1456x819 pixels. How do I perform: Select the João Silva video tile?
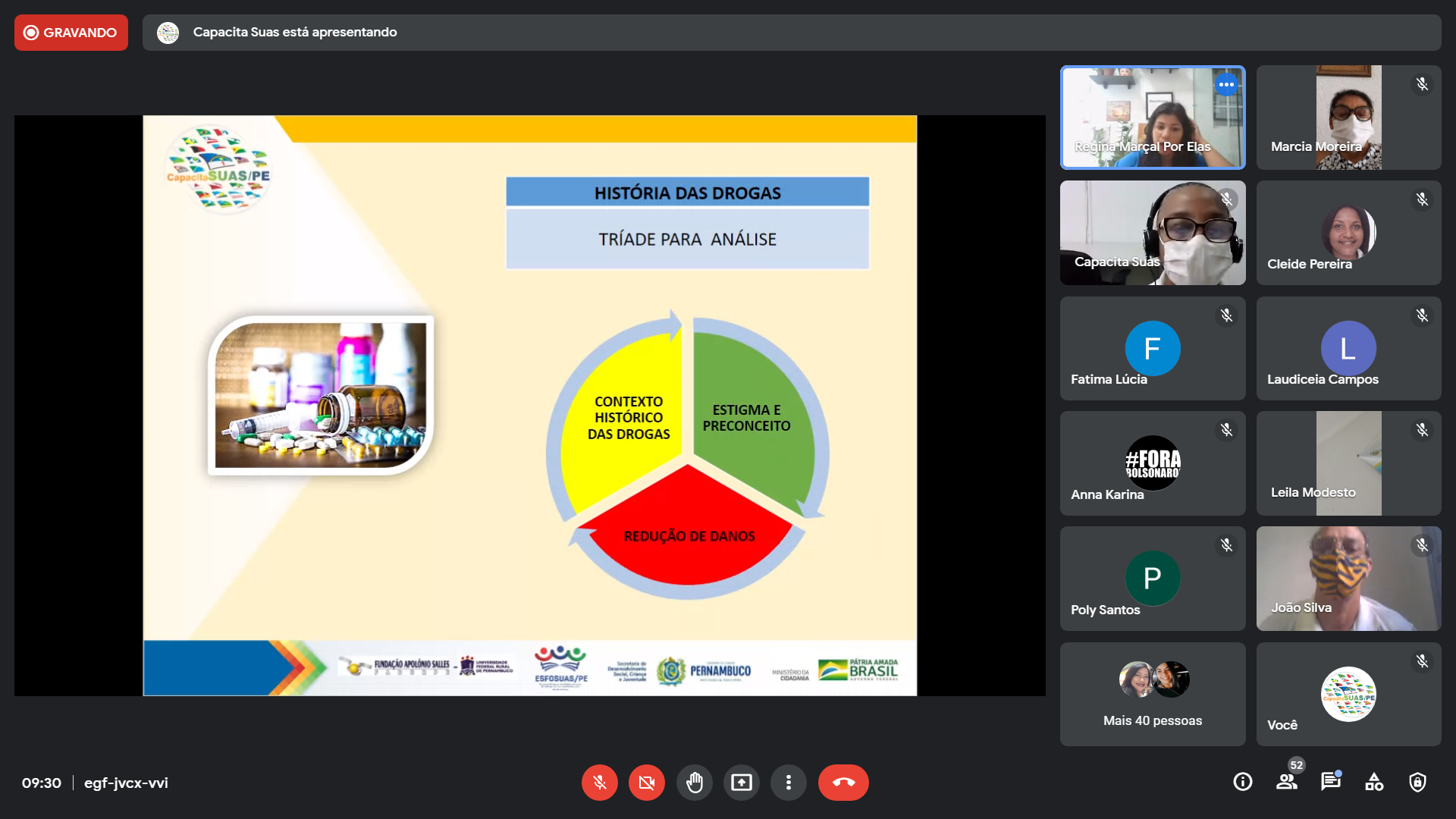1348,578
